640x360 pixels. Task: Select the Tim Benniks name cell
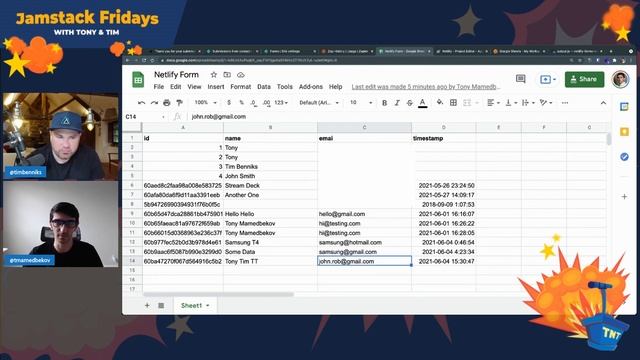[x=270, y=167]
